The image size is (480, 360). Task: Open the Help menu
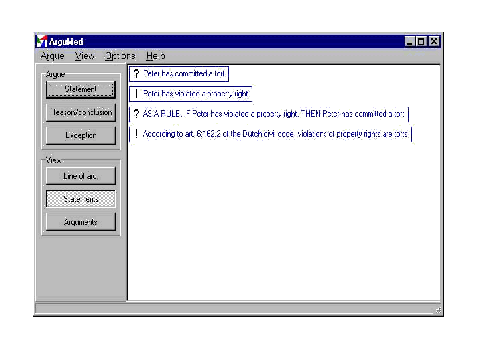tap(155, 56)
